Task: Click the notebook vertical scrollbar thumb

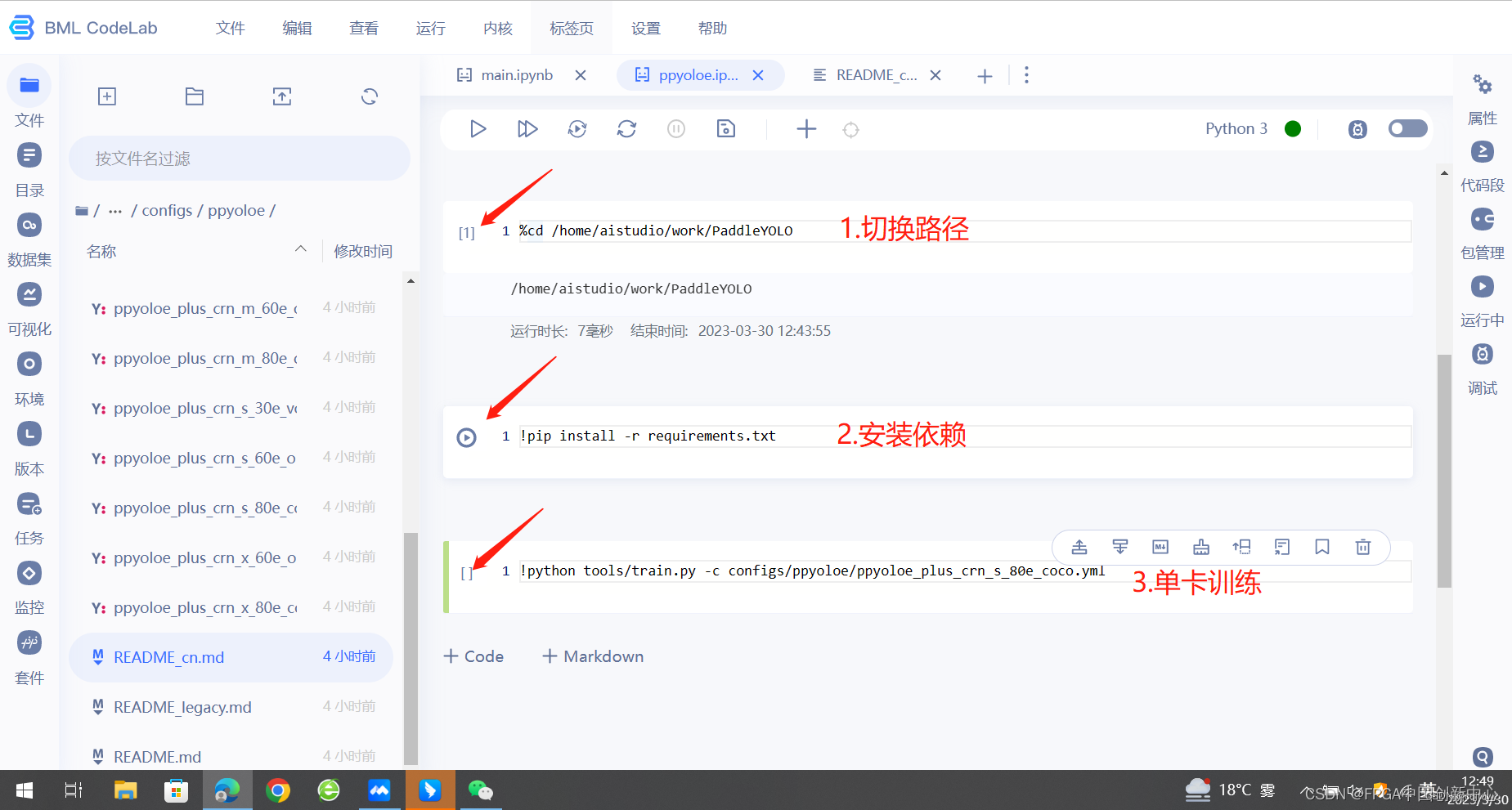Action: pos(1444,471)
